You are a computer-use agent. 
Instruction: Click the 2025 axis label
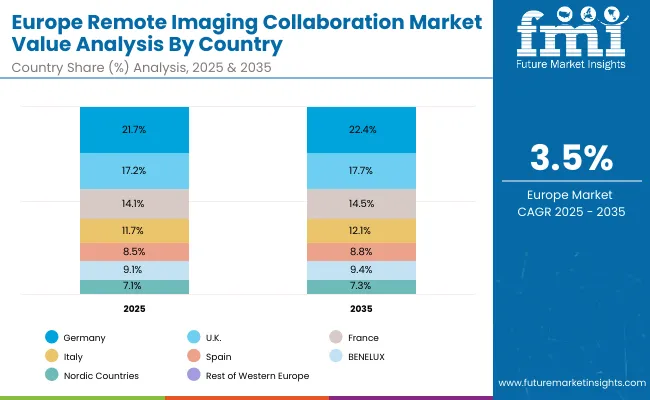click(x=134, y=309)
